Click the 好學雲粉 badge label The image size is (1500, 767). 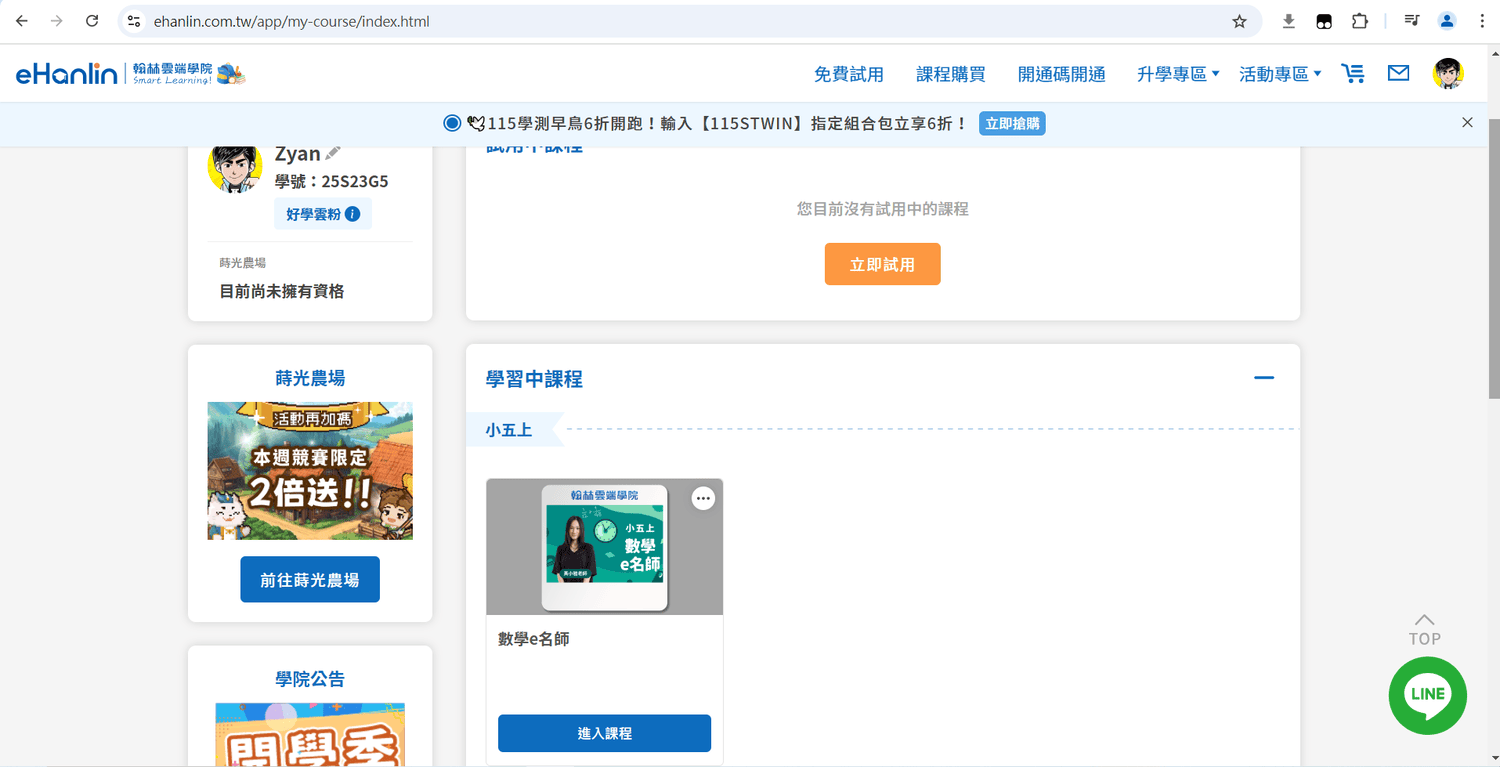[313, 214]
